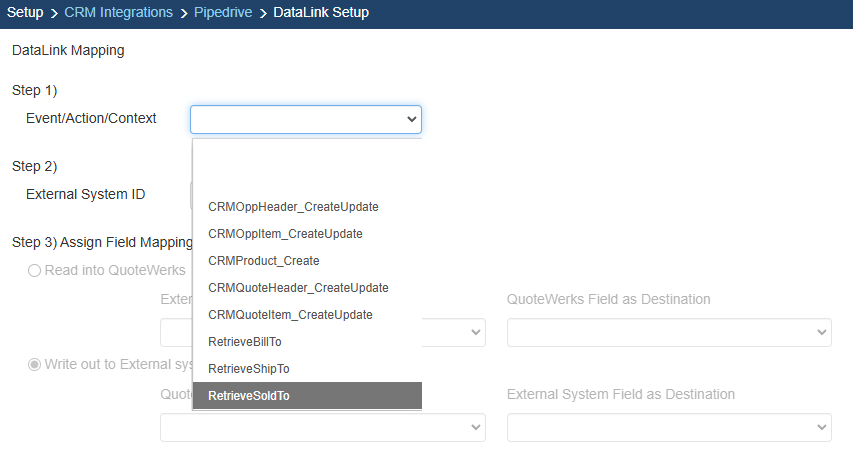This screenshot has width=853, height=452.
Task: Select CRMOppHeader_CreateUpdate from the dropdown list
Action: (x=293, y=207)
